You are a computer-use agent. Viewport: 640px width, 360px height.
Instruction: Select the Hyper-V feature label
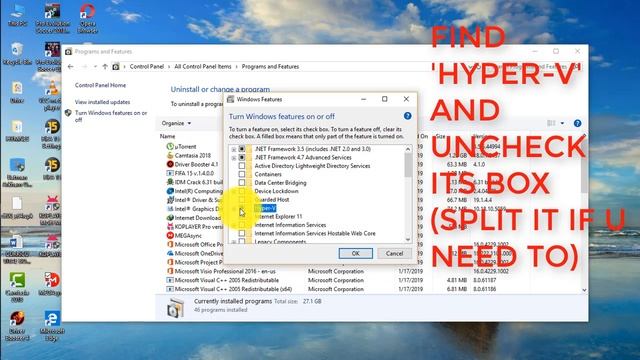(x=265, y=208)
